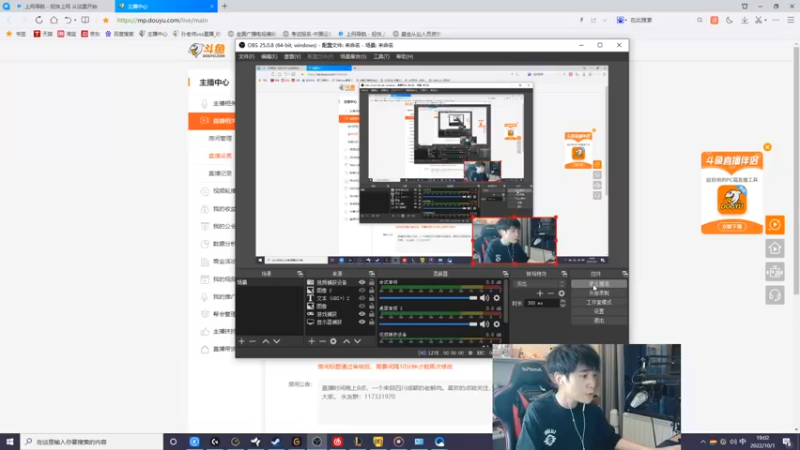Lock the Text (GDI+) 2 source

tap(371, 298)
